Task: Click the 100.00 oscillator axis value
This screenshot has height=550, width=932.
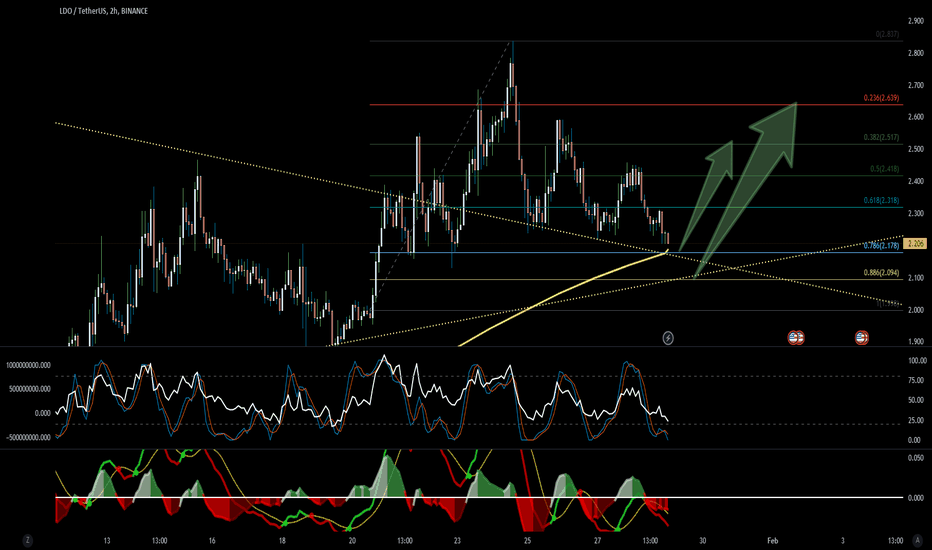Action: point(918,360)
